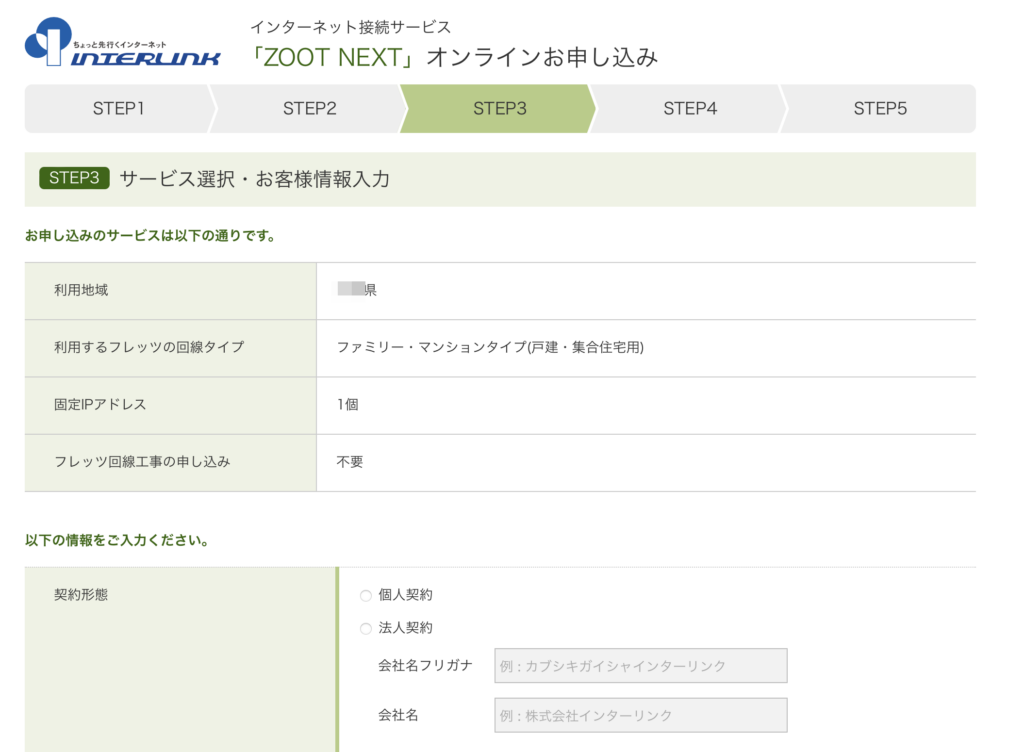Click 以下の情報をご入力ください heading
Image resolution: width=1024 pixels, height=752 pixels.
click(117, 540)
